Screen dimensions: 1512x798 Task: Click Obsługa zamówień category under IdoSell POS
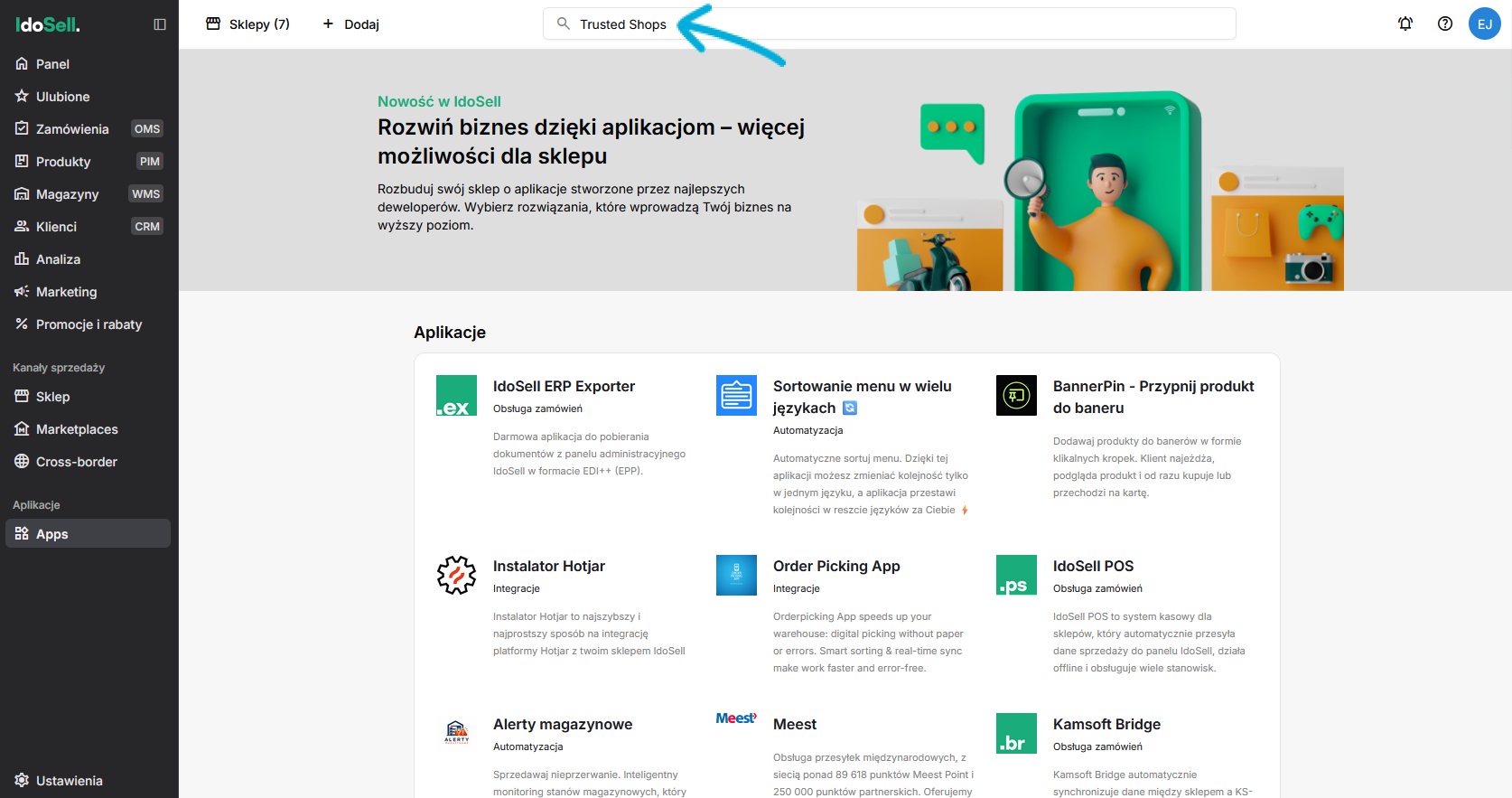click(x=1097, y=589)
